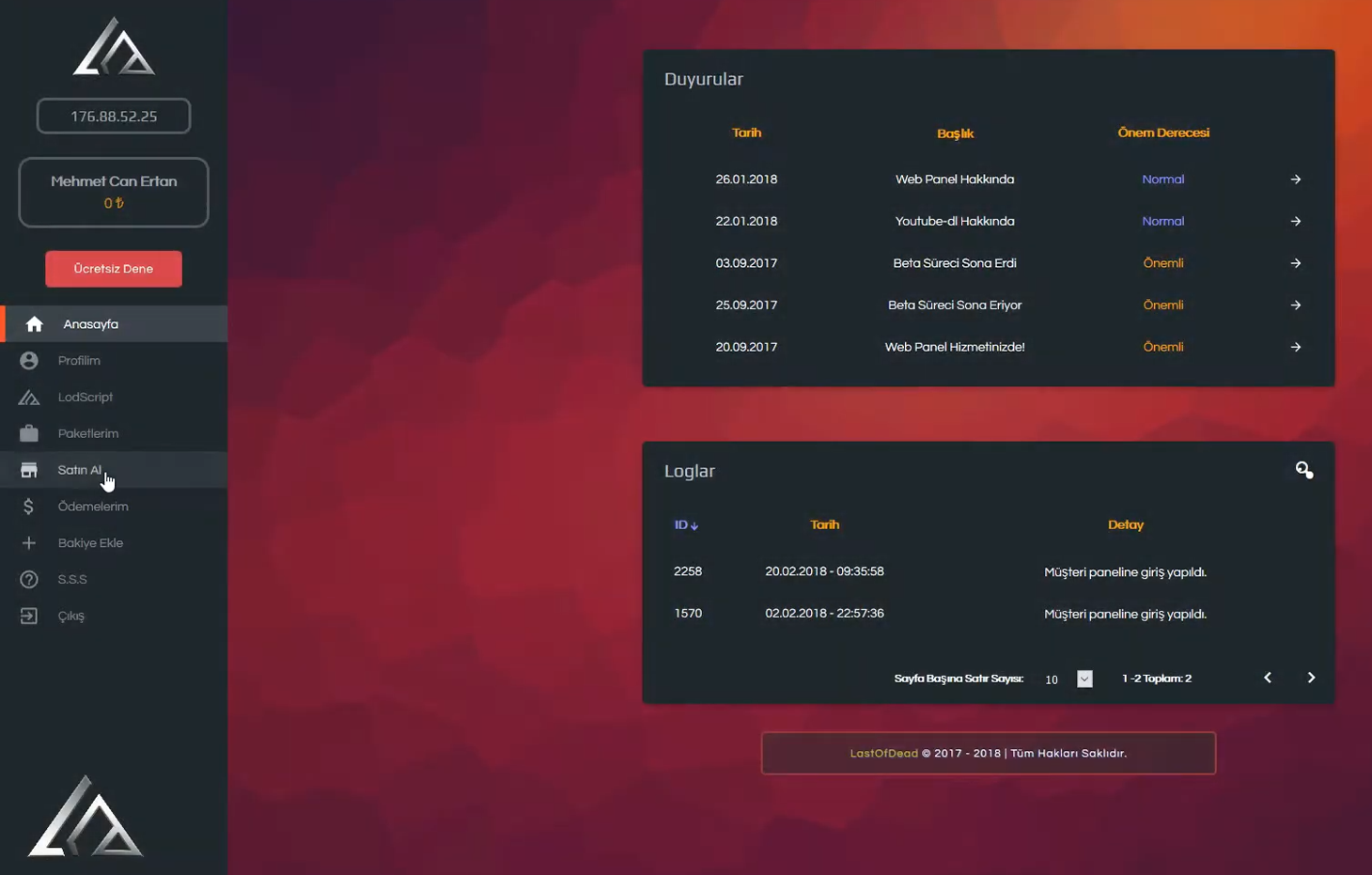Viewport: 1372px width, 875px height.
Task: Click the date 25.09.2017
Action: pos(746,305)
